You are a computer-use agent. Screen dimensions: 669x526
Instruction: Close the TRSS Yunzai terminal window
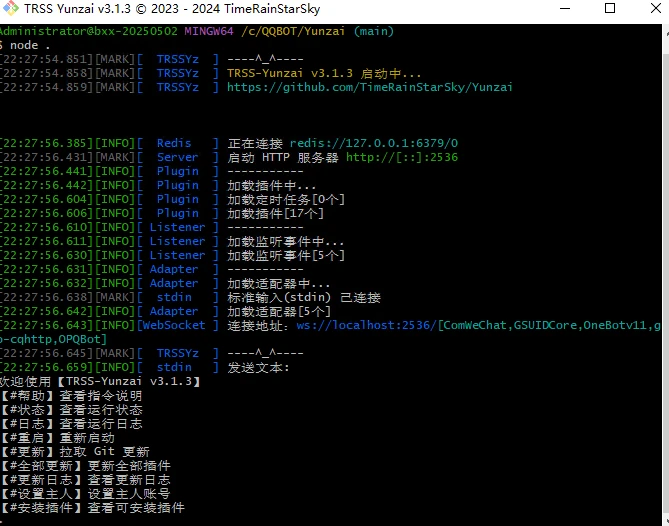tap(656, 8)
